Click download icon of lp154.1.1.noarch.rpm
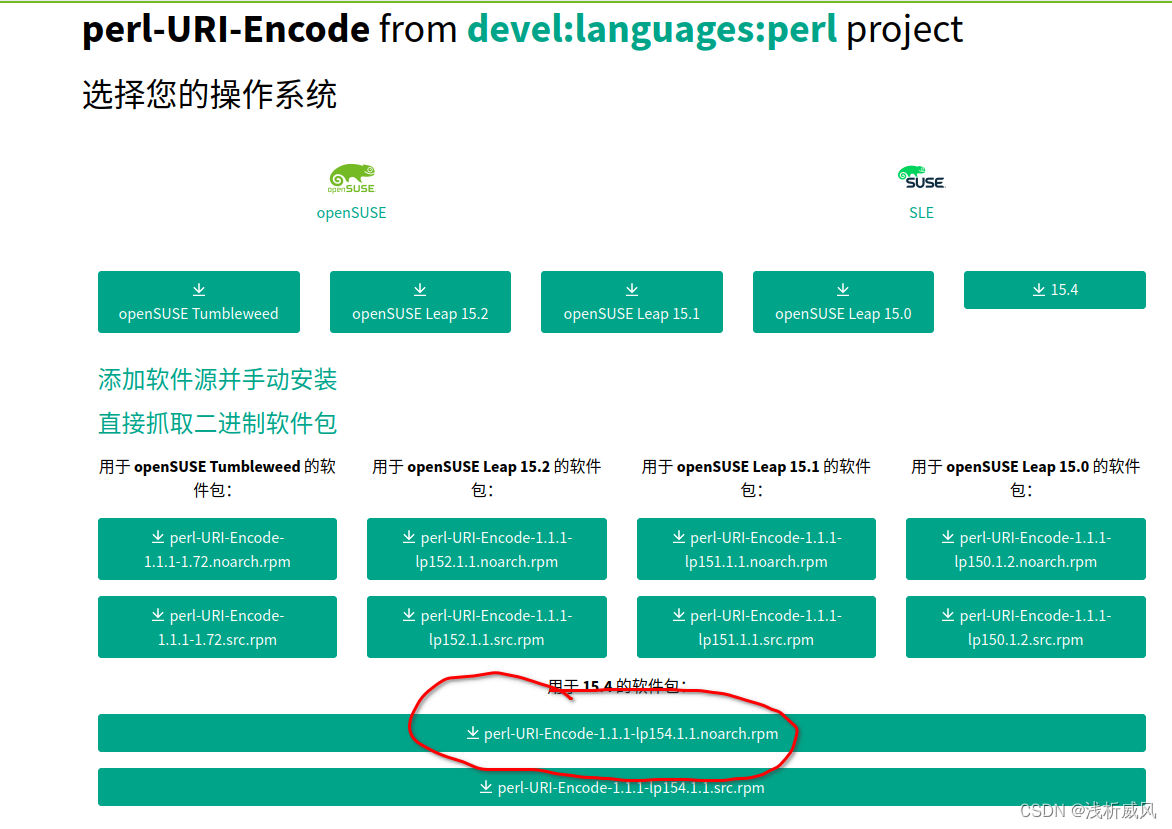 click(x=473, y=733)
